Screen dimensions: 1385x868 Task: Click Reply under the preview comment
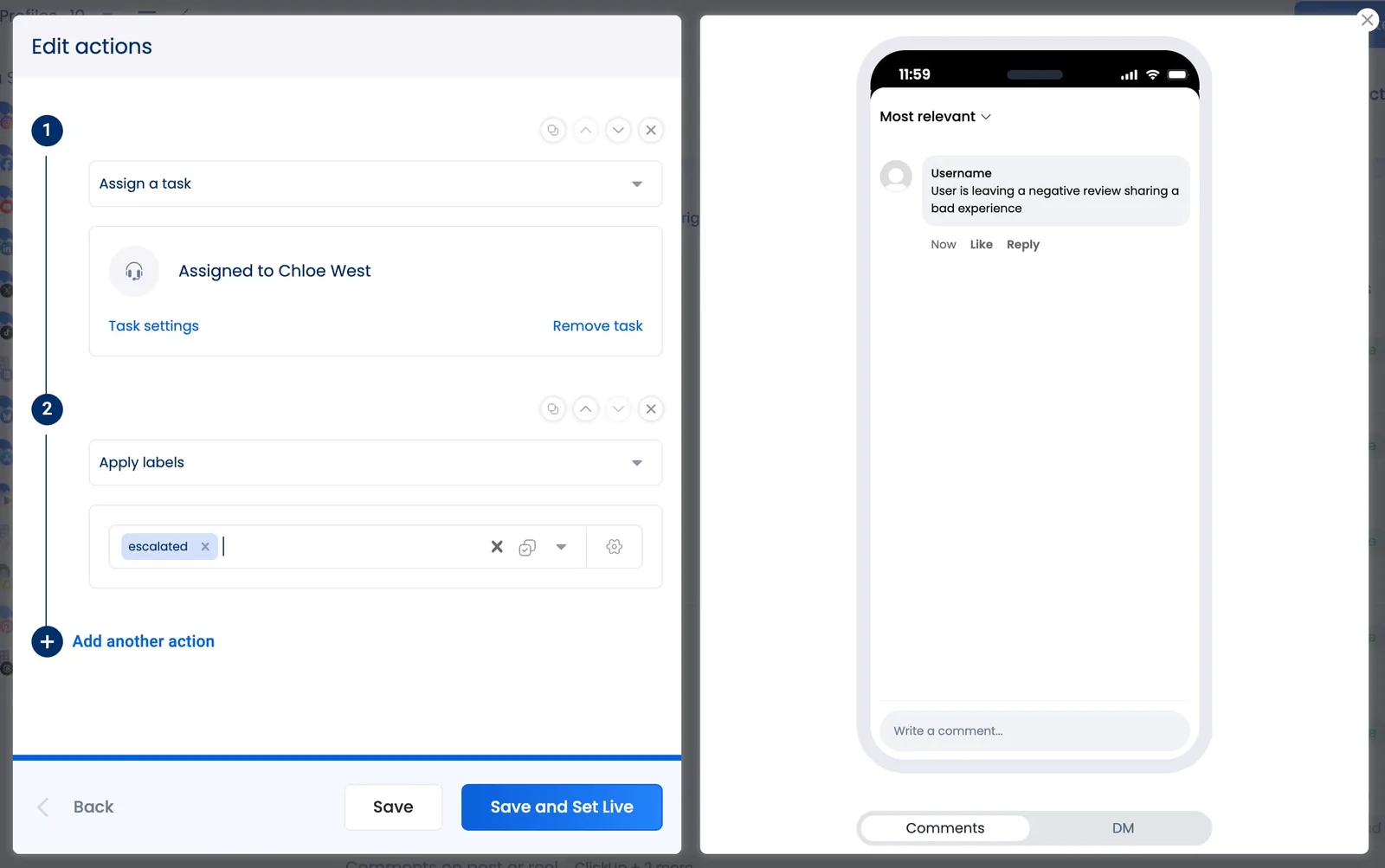click(1022, 244)
